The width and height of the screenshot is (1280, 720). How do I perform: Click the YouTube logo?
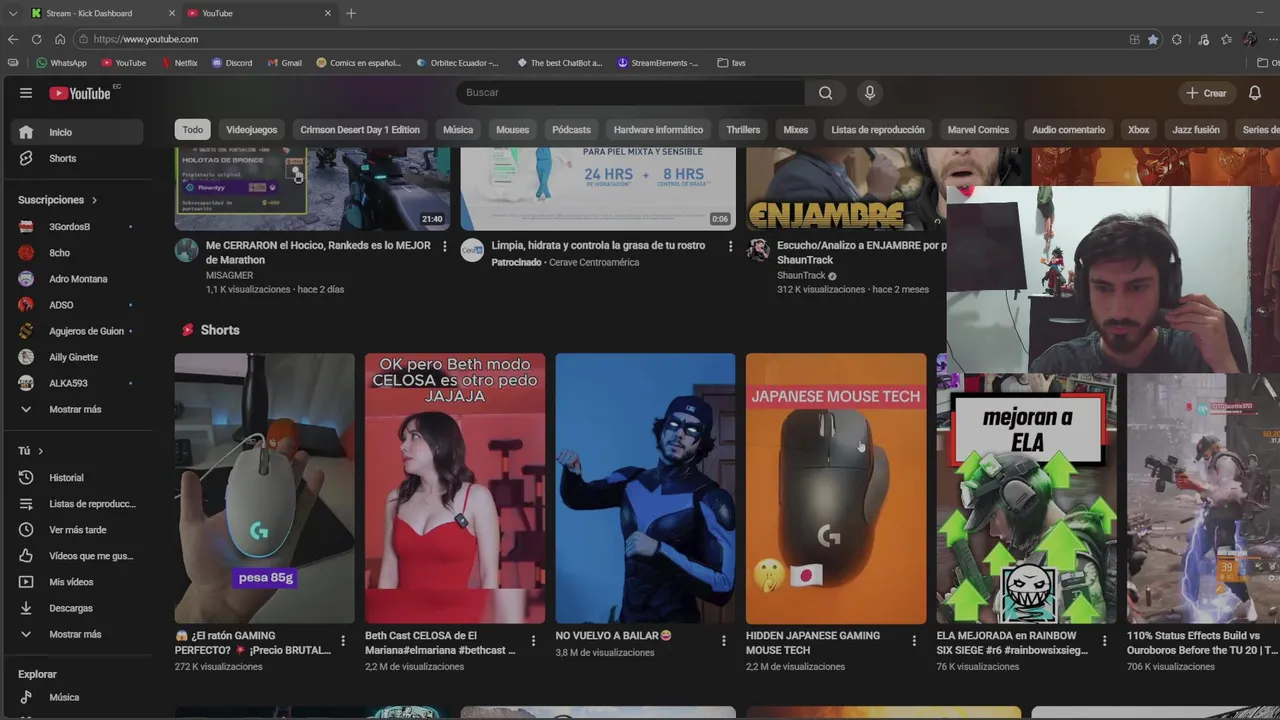80,93
